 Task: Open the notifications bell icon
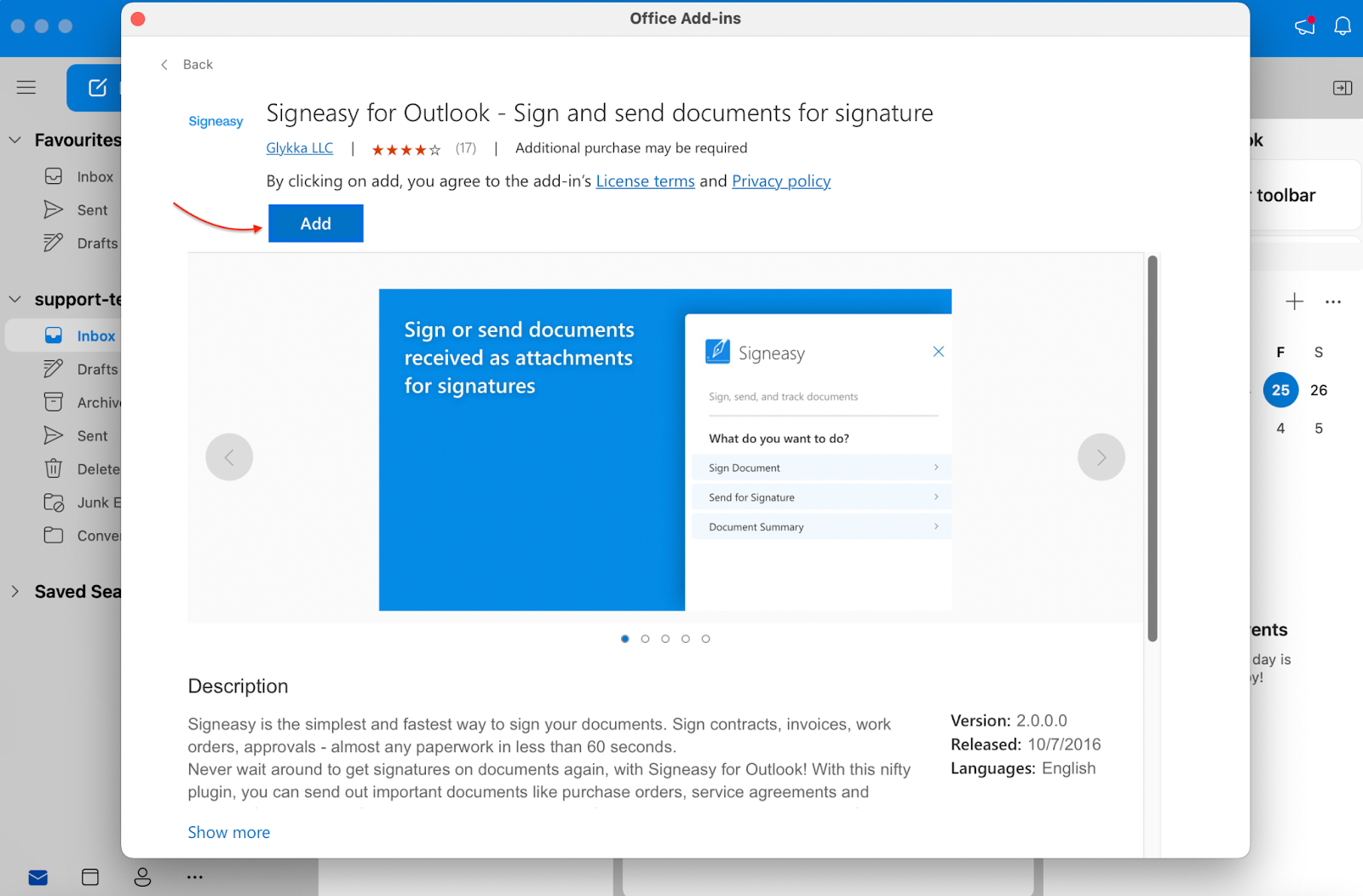[1343, 26]
